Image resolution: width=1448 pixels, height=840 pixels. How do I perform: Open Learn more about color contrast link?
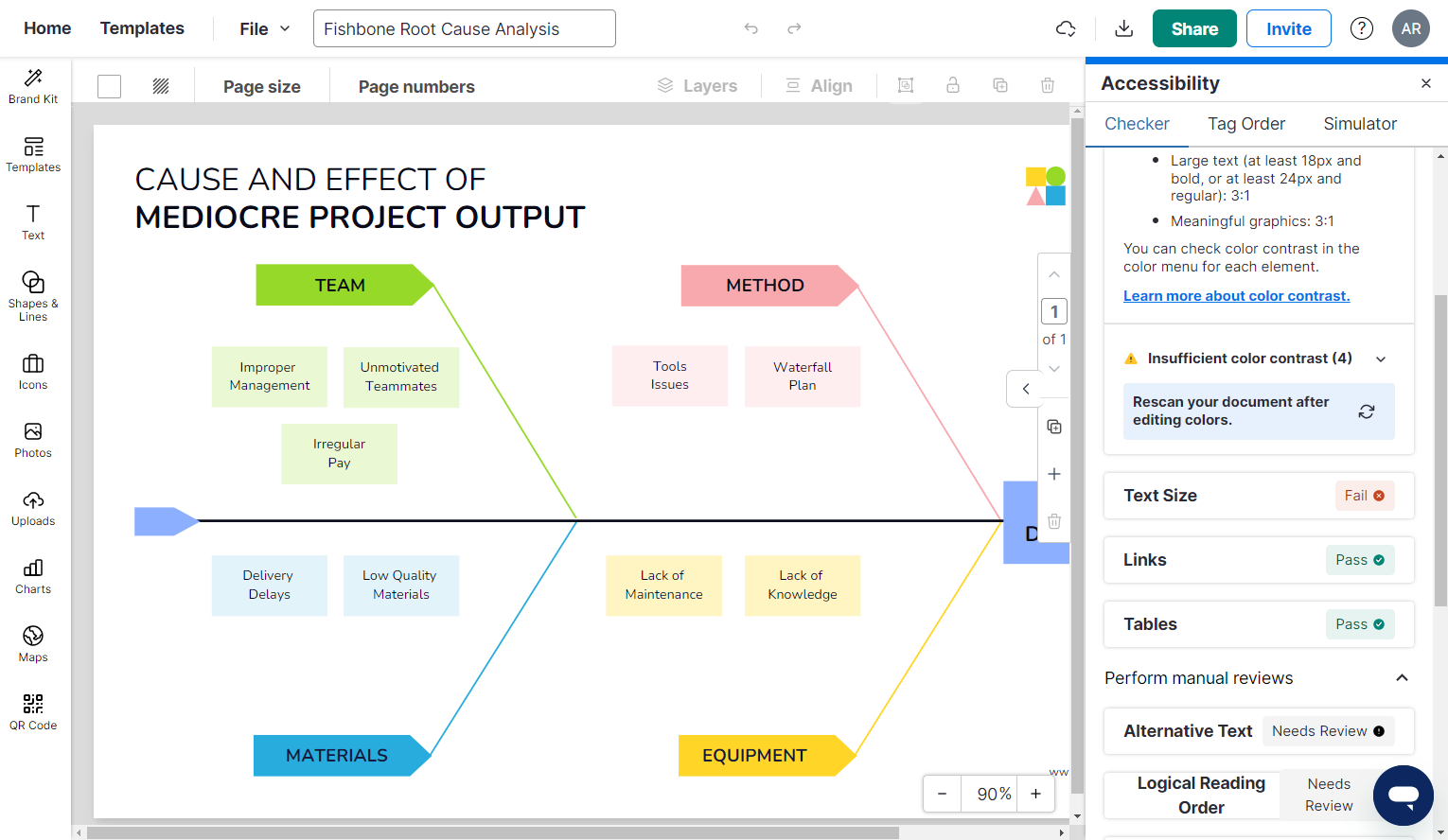coord(1236,295)
